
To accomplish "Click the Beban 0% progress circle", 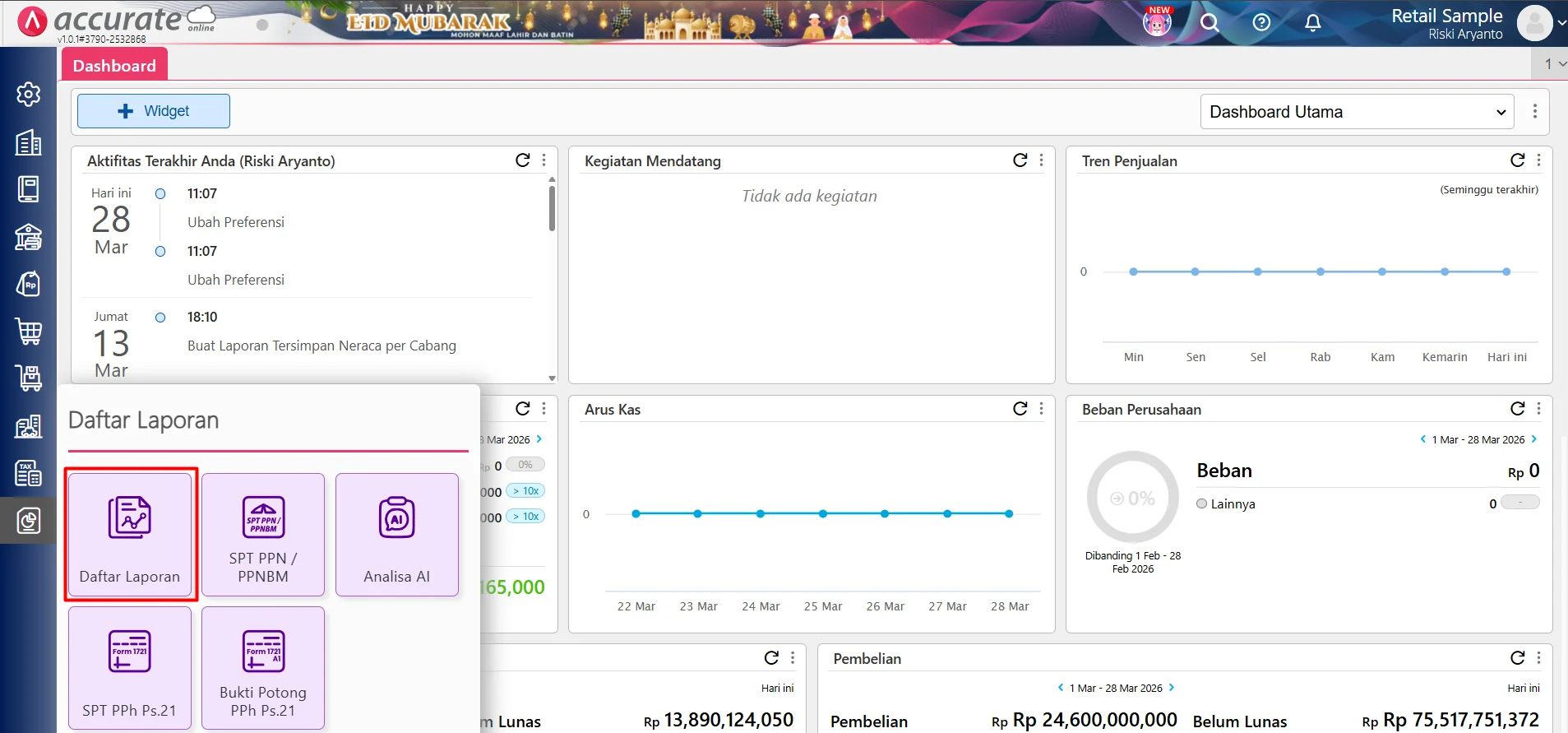I will point(1133,498).
